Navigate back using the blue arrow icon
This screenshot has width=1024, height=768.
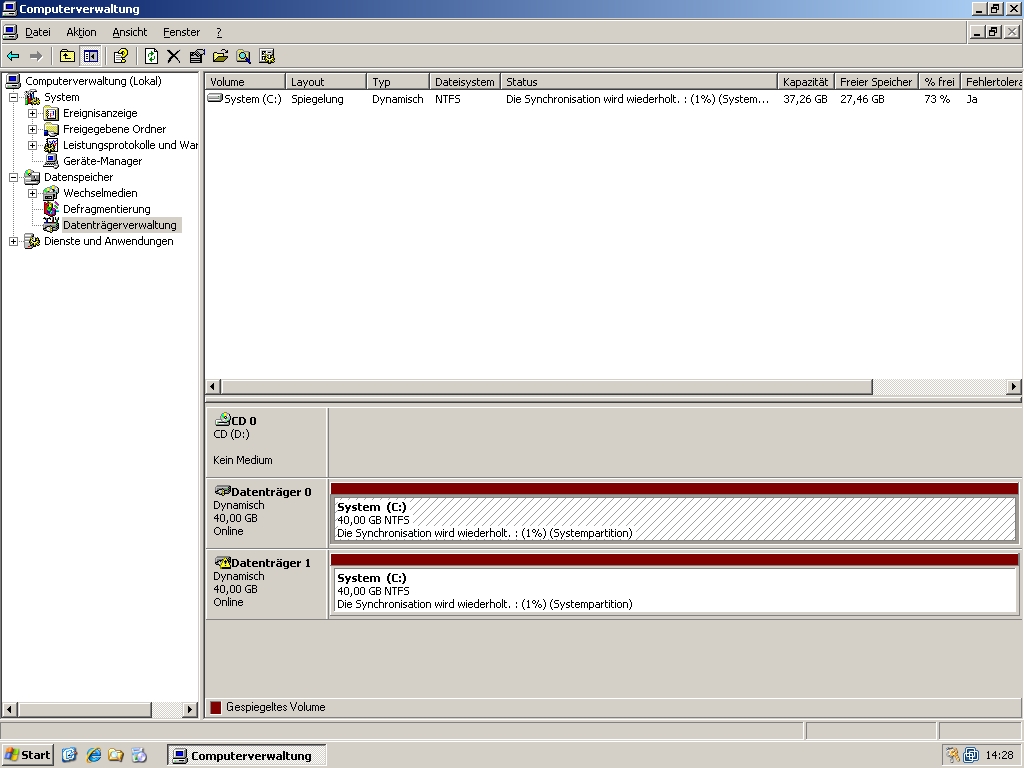12,56
